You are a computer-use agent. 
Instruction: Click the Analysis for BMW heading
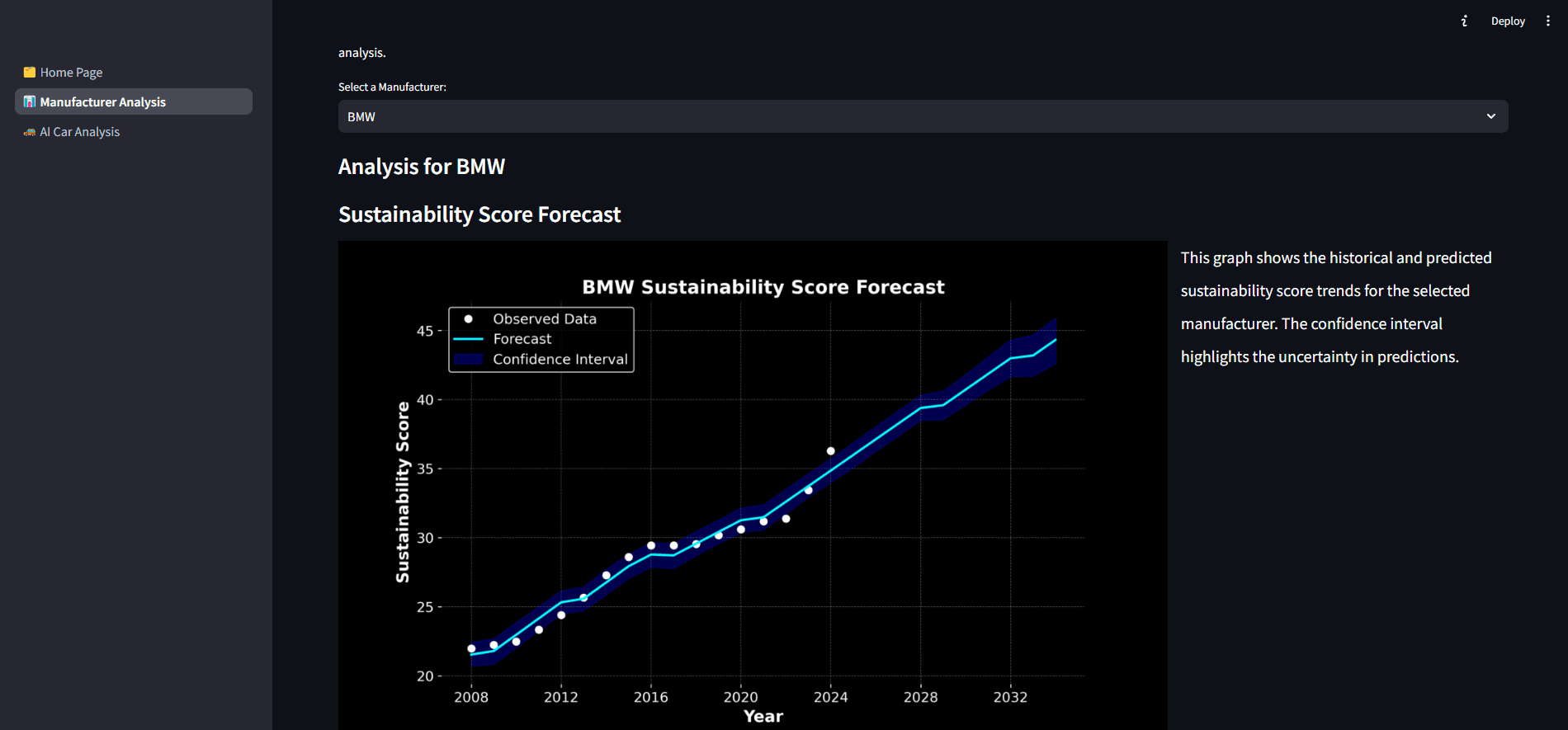tap(422, 167)
